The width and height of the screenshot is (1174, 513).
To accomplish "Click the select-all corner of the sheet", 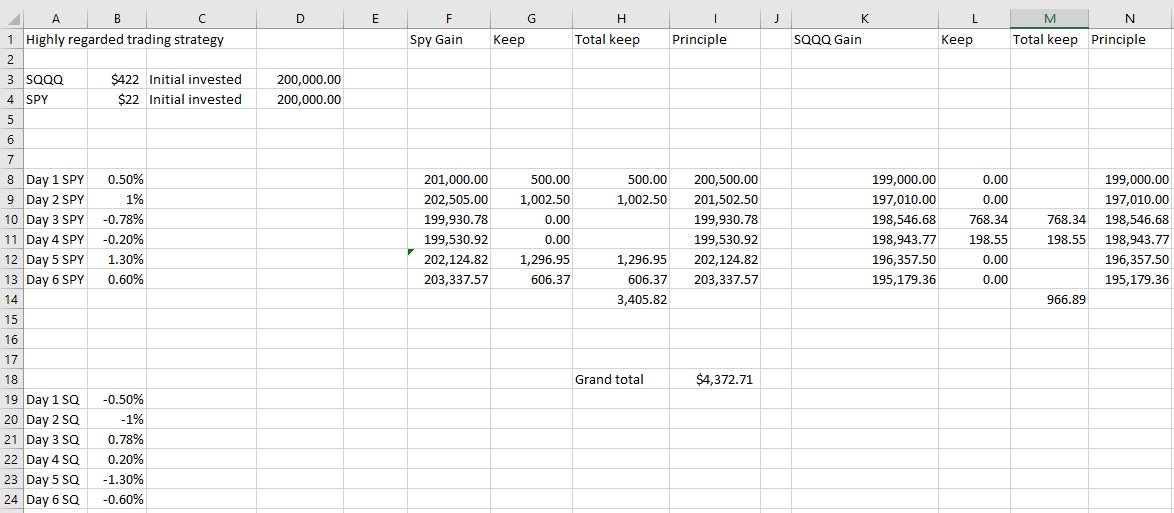I will point(11,19).
